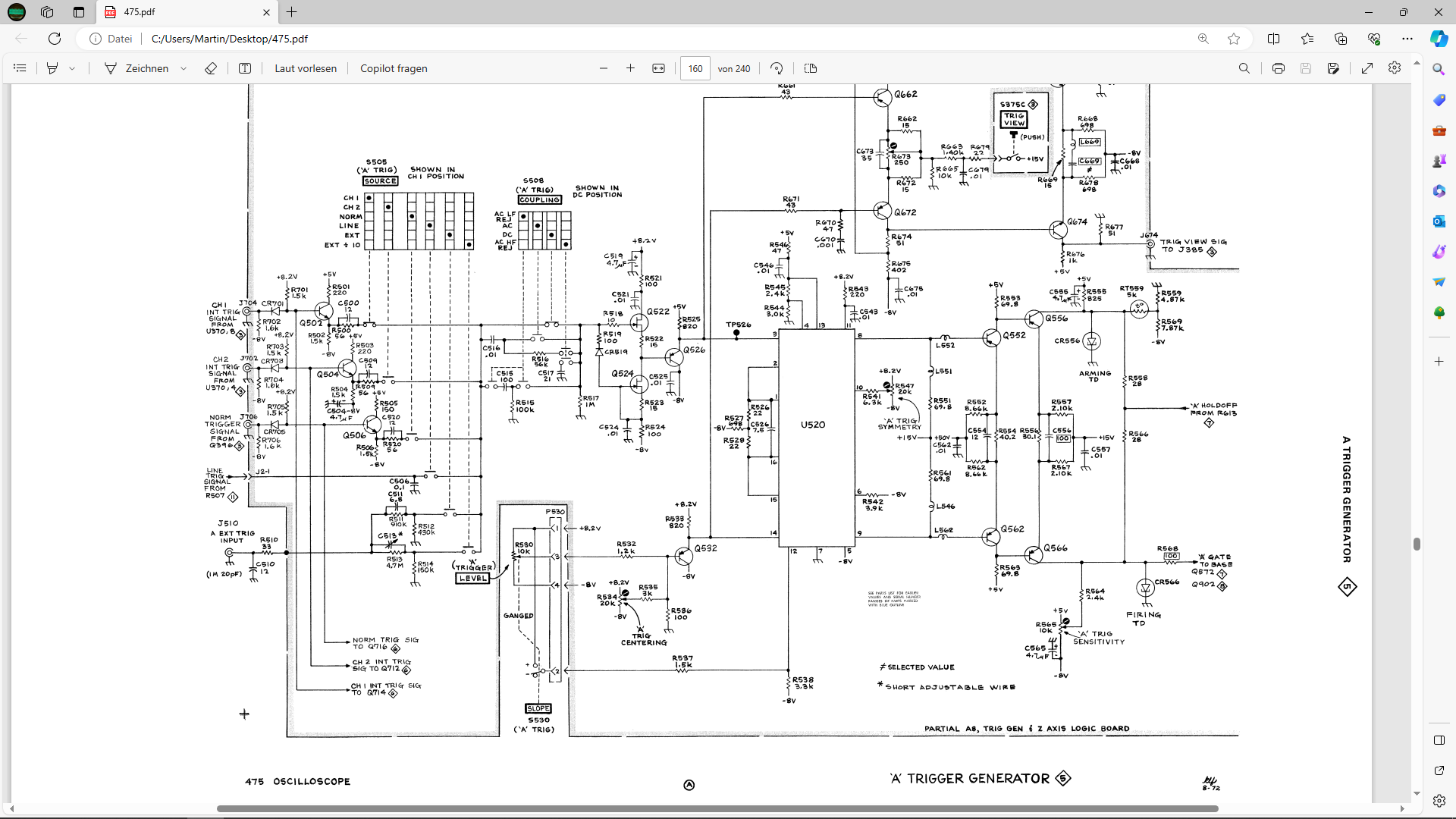The height and width of the screenshot is (819, 1456).
Task: Open tab actions menu
Action: tap(79, 12)
